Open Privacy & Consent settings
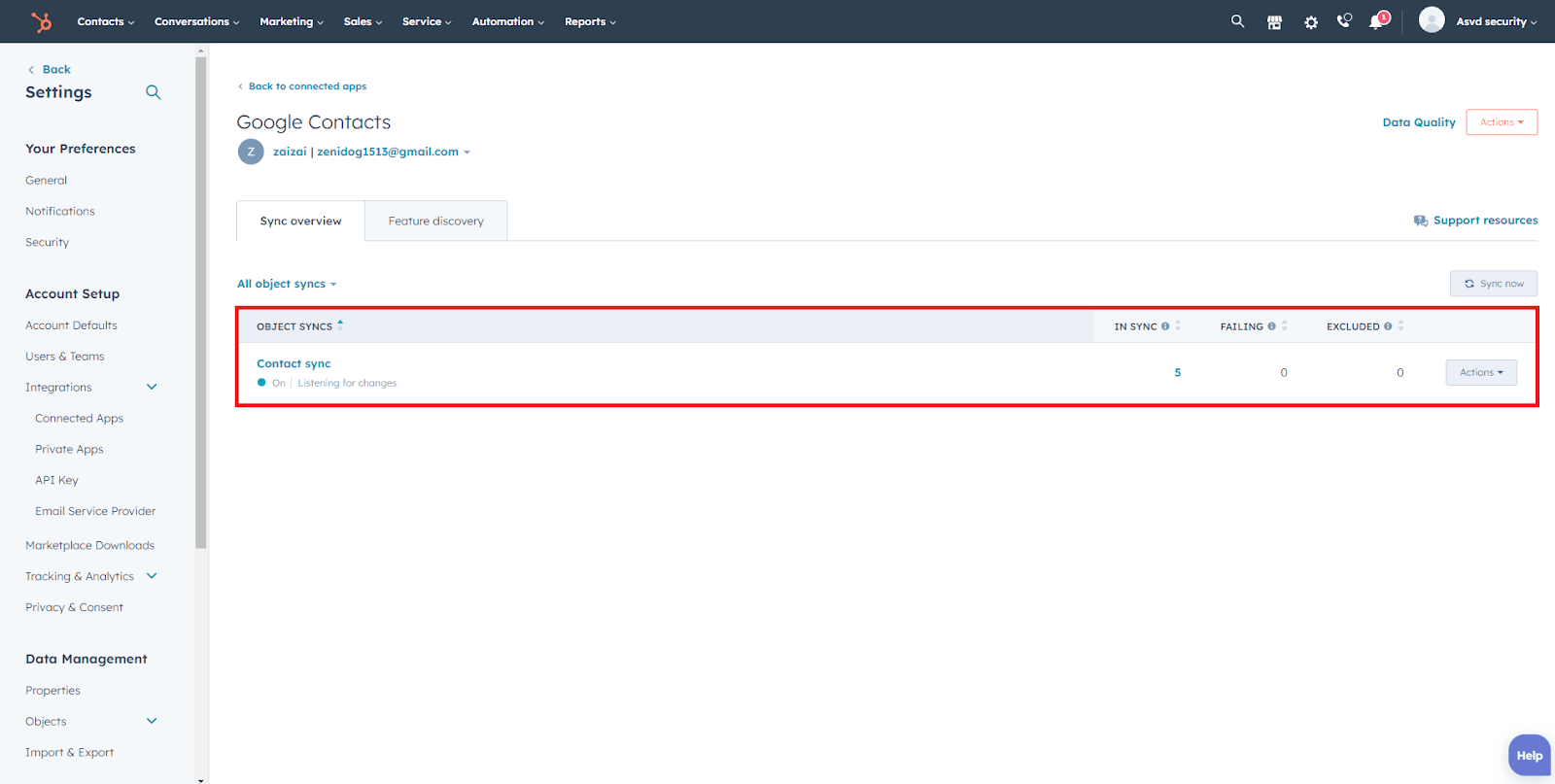The image size is (1555, 784). click(74, 607)
